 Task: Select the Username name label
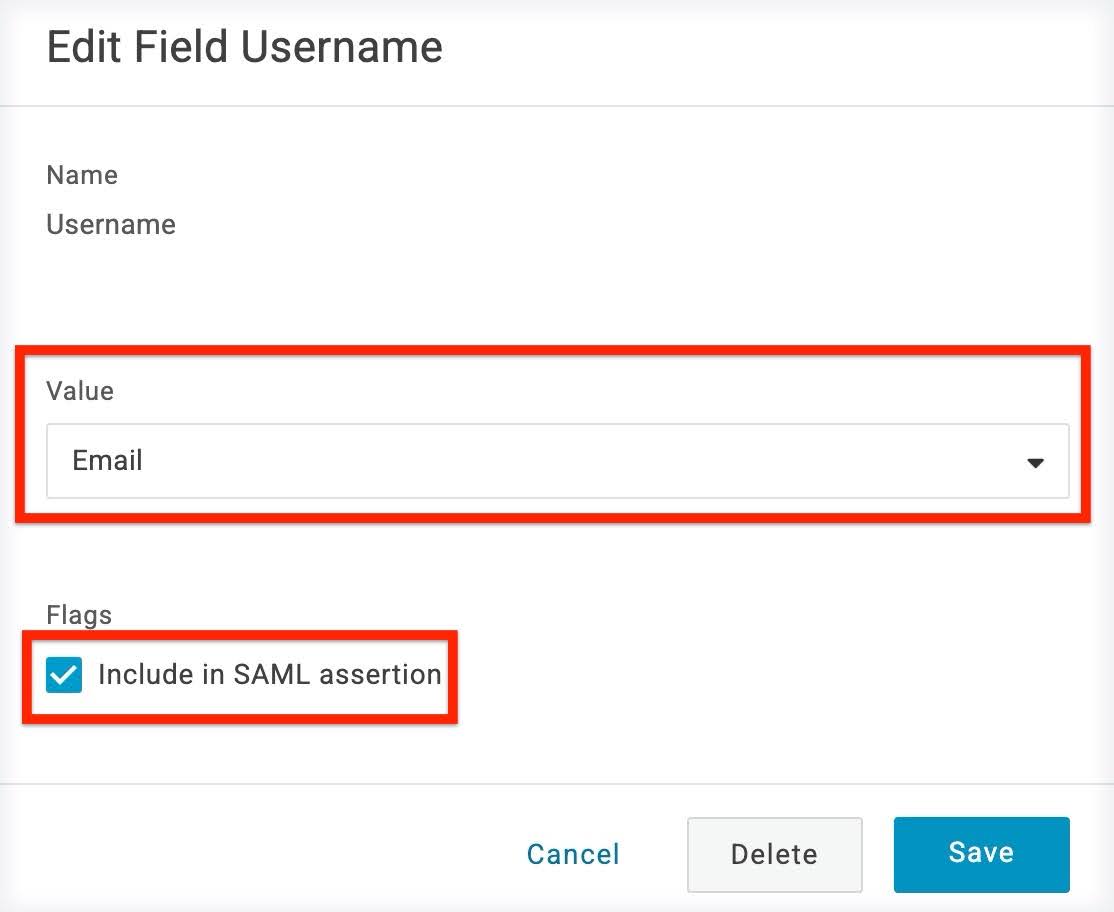(110, 224)
